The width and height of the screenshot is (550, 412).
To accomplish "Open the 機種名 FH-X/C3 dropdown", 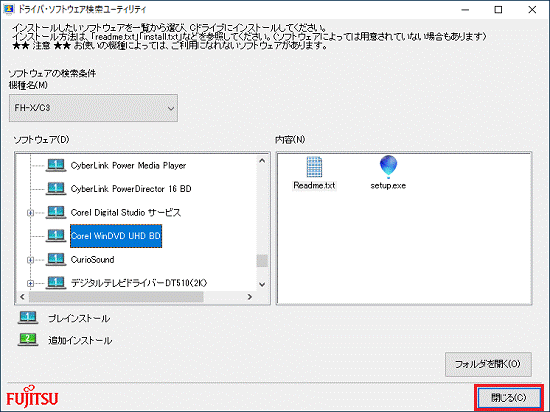I will (x=93, y=108).
